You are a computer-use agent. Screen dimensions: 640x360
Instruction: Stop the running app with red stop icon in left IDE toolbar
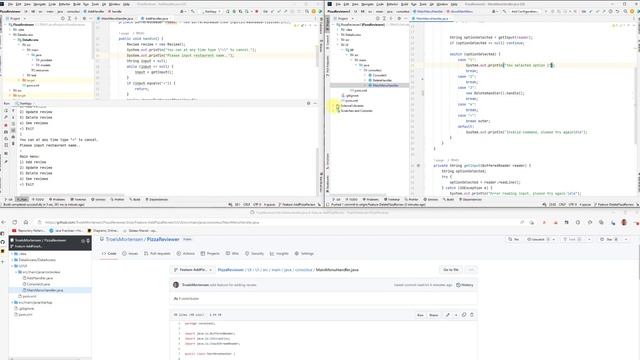point(257,11)
